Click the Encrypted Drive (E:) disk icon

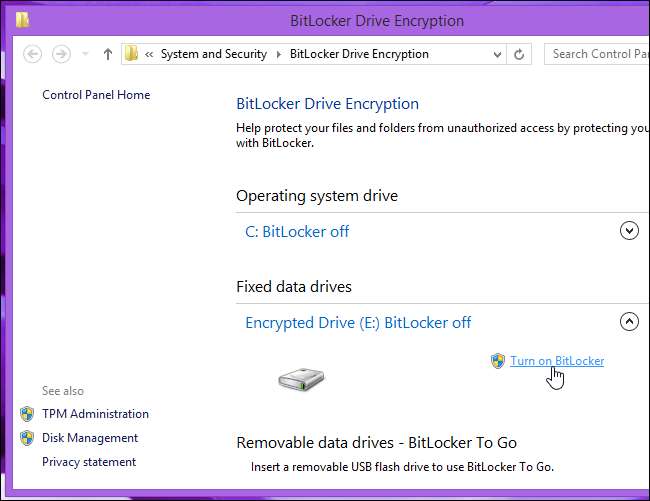(300, 378)
